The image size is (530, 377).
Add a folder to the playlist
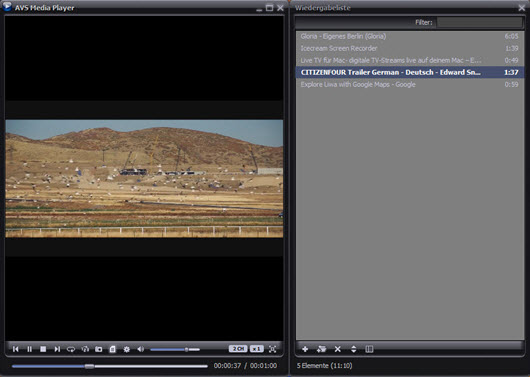[x=321, y=349]
